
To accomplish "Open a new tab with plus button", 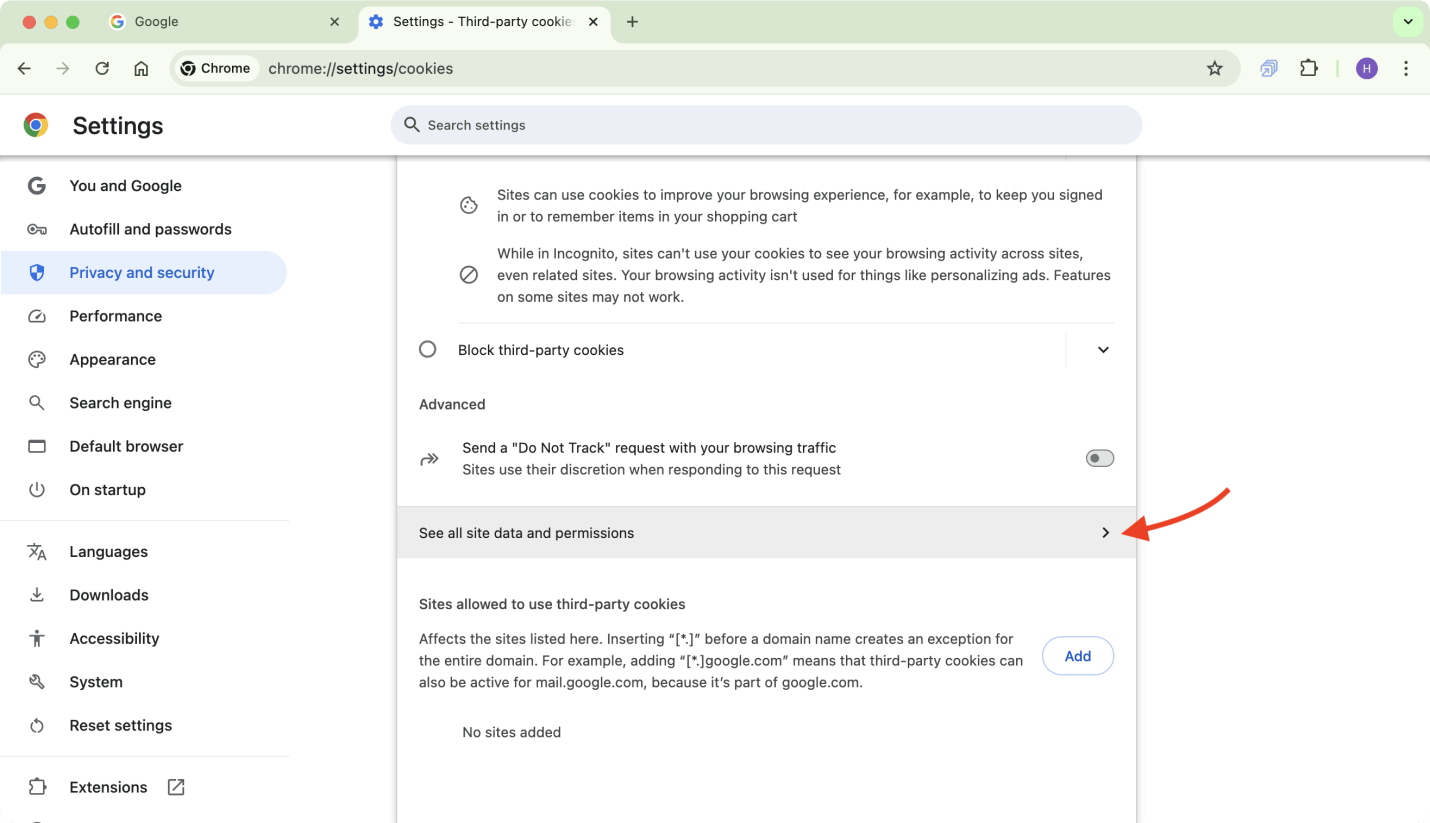I will coord(632,22).
